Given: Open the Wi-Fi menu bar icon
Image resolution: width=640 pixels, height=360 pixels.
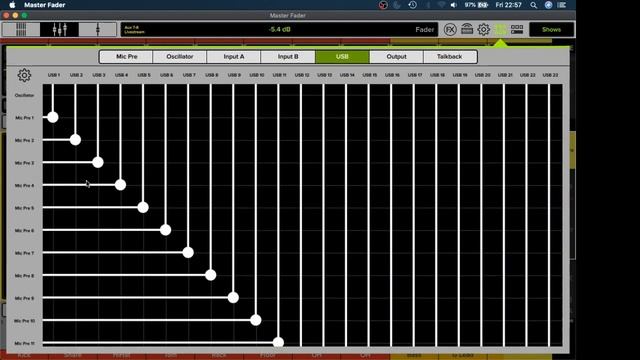Looking at the screenshot, I should point(441,5).
